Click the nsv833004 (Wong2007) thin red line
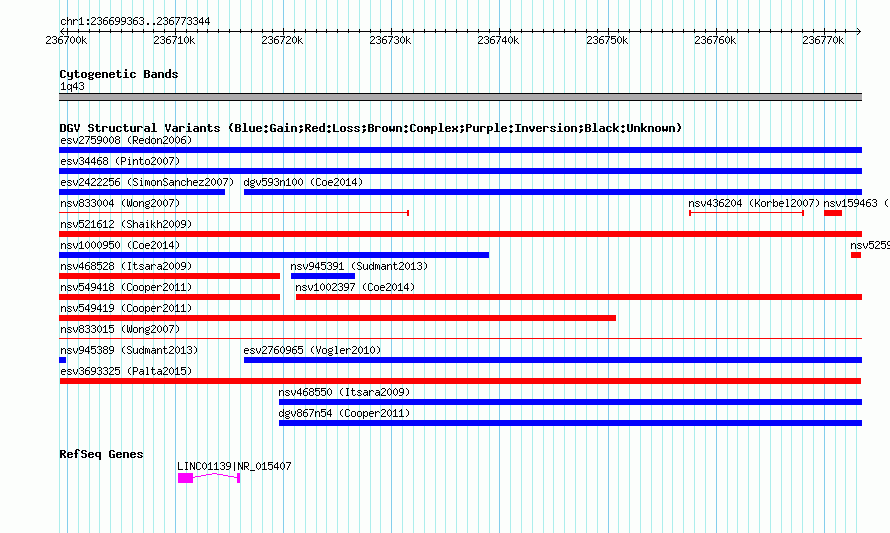This screenshot has width=890, height=533. pyautogui.click(x=234, y=213)
